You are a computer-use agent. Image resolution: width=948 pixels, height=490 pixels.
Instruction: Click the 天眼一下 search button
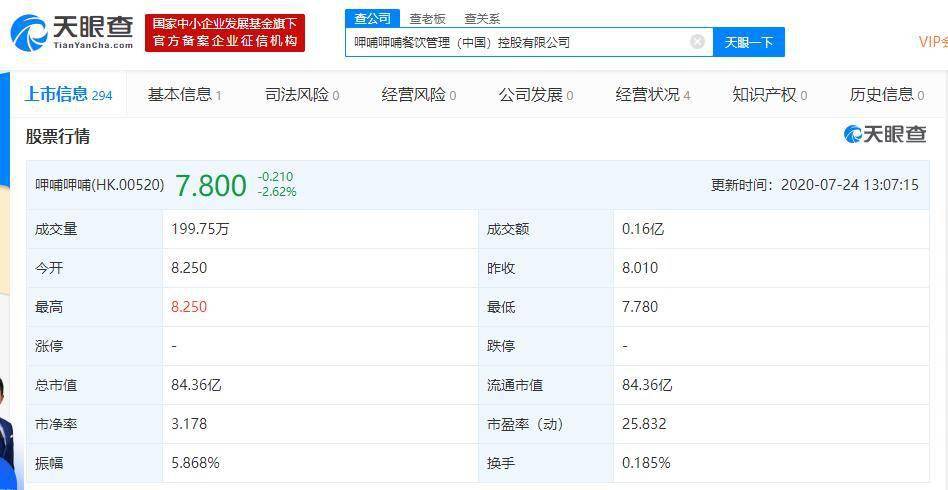[x=748, y=42]
